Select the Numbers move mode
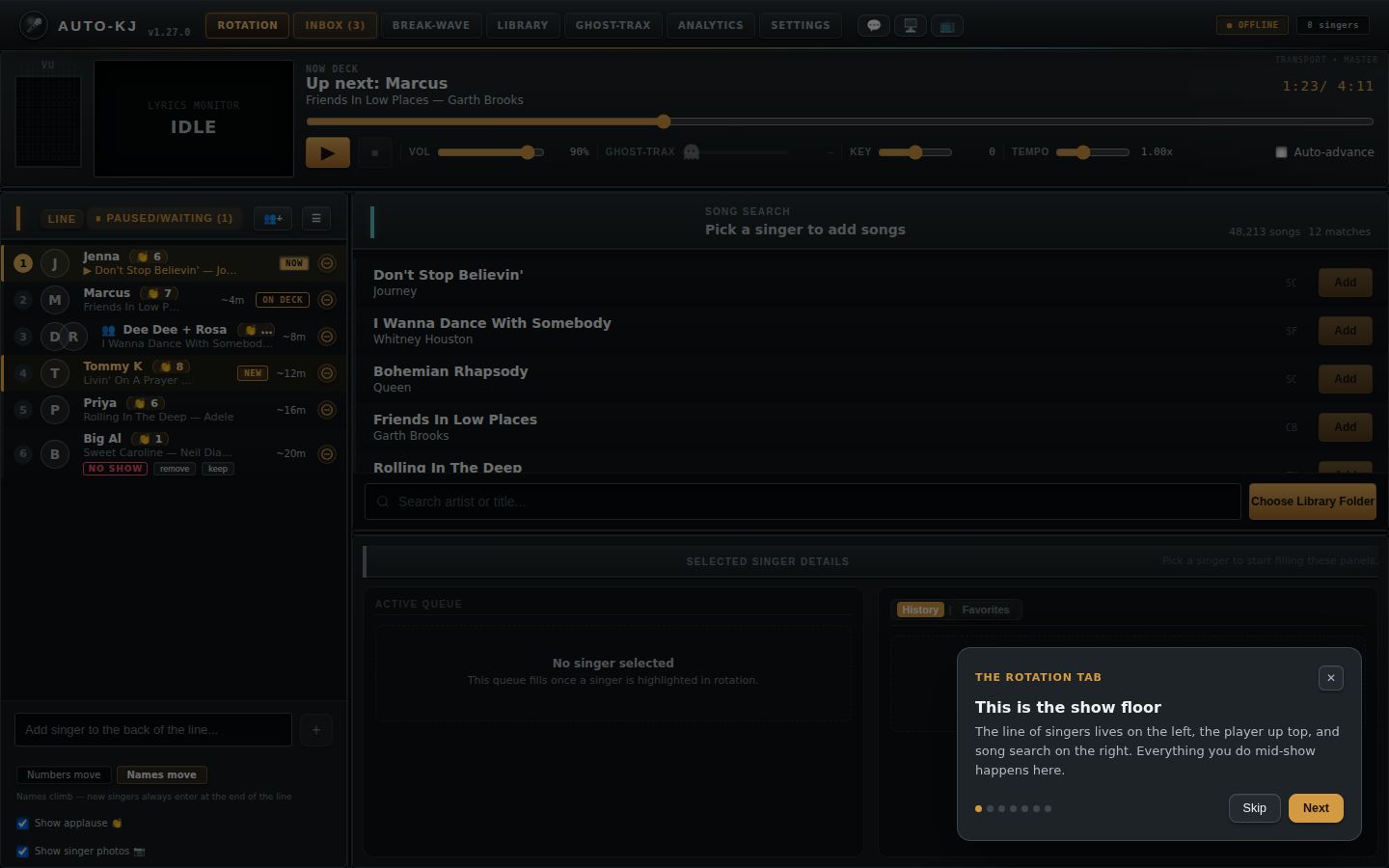This screenshot has height=868, width=1389. pyautogui.click(x=64, y=775)
